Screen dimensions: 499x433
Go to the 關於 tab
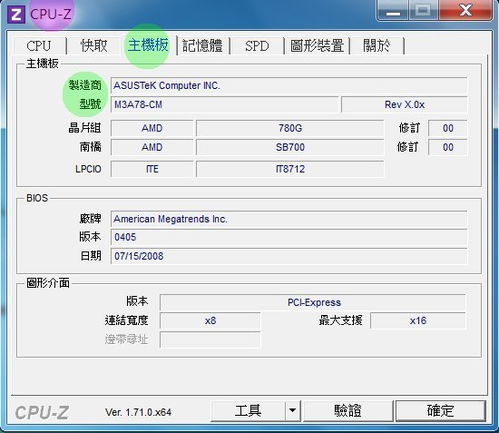click(377, 46)
